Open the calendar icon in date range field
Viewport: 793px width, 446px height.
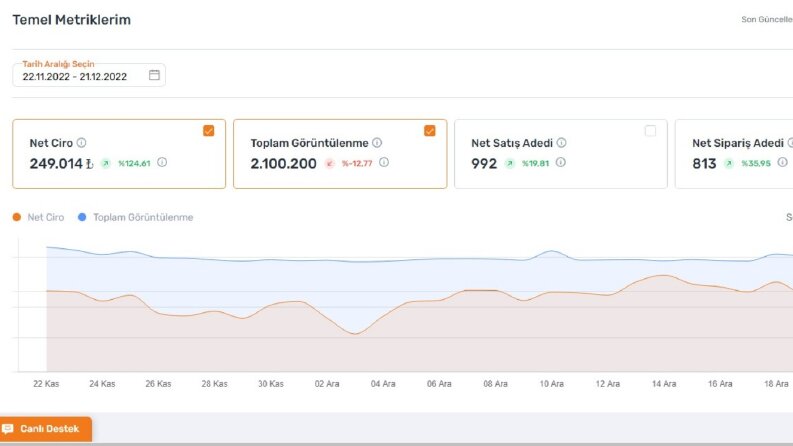coord(154,75)
